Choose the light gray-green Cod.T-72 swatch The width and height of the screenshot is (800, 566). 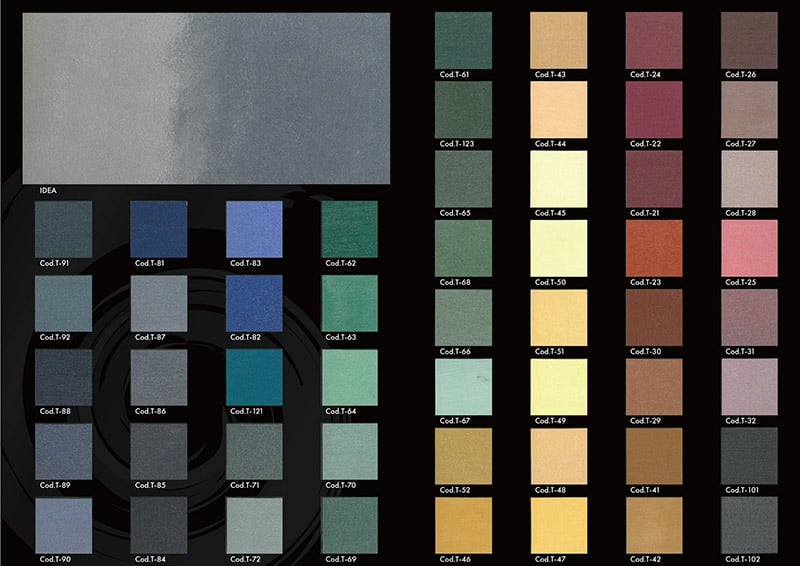tap(254, 526)
